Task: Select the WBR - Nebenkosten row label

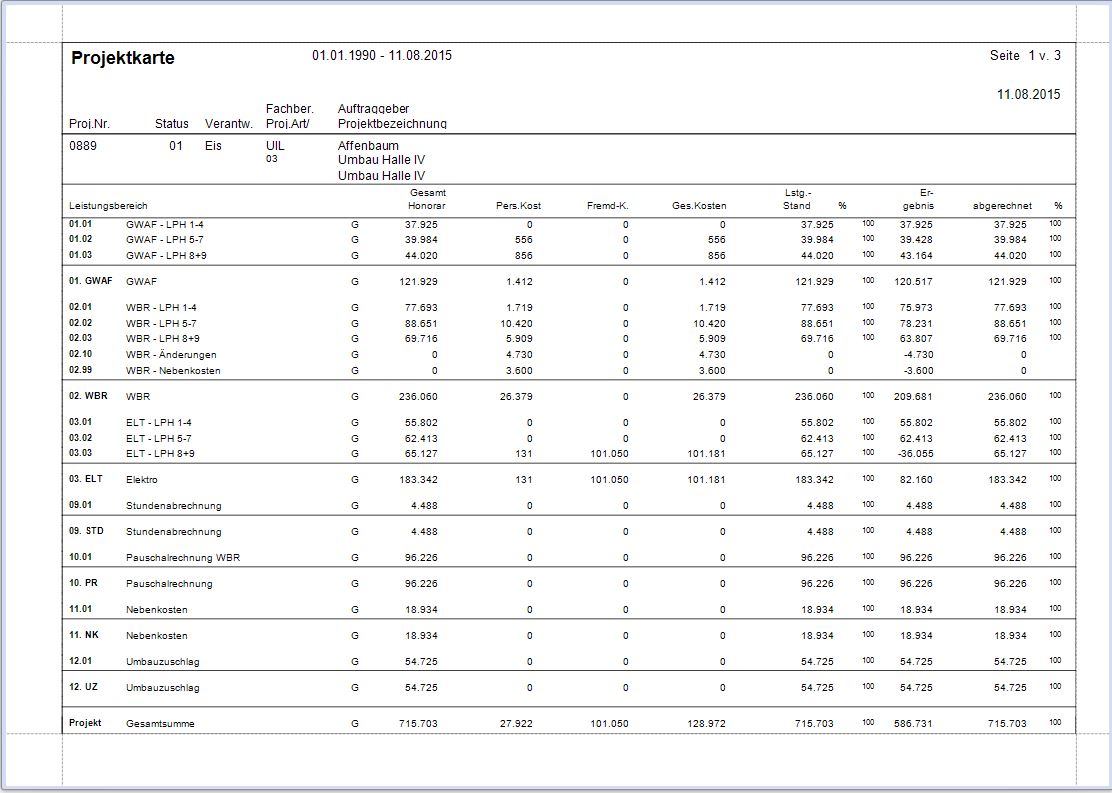Action: click(173, 371)
